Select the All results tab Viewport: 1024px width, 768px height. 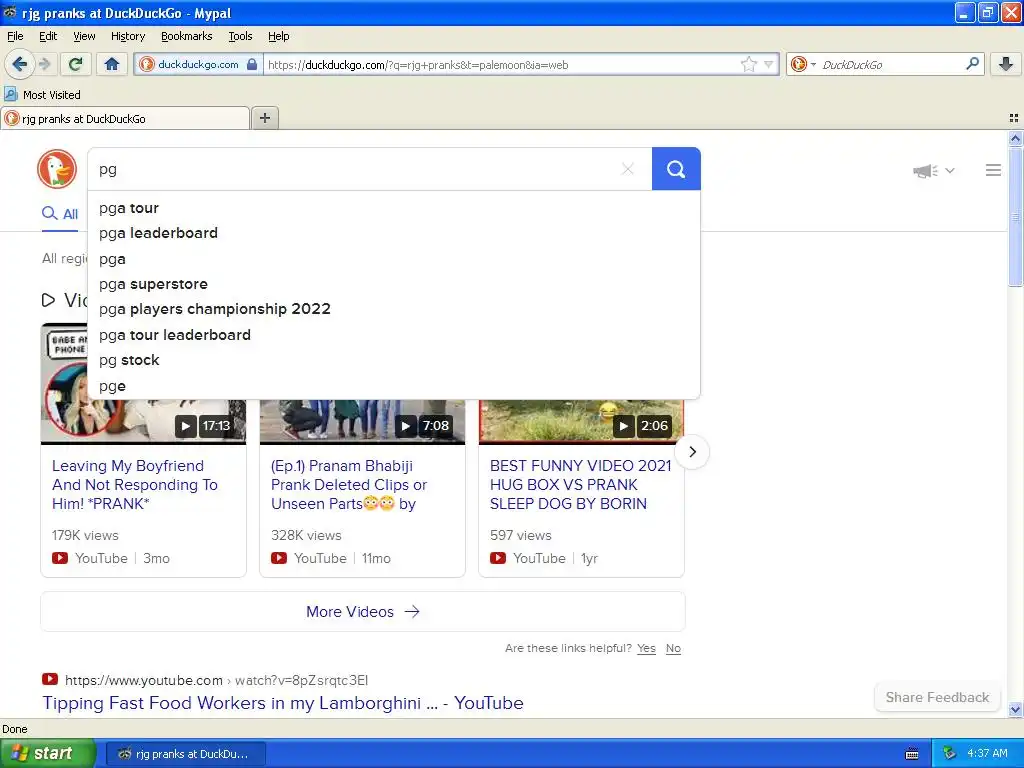click(59, 214)
